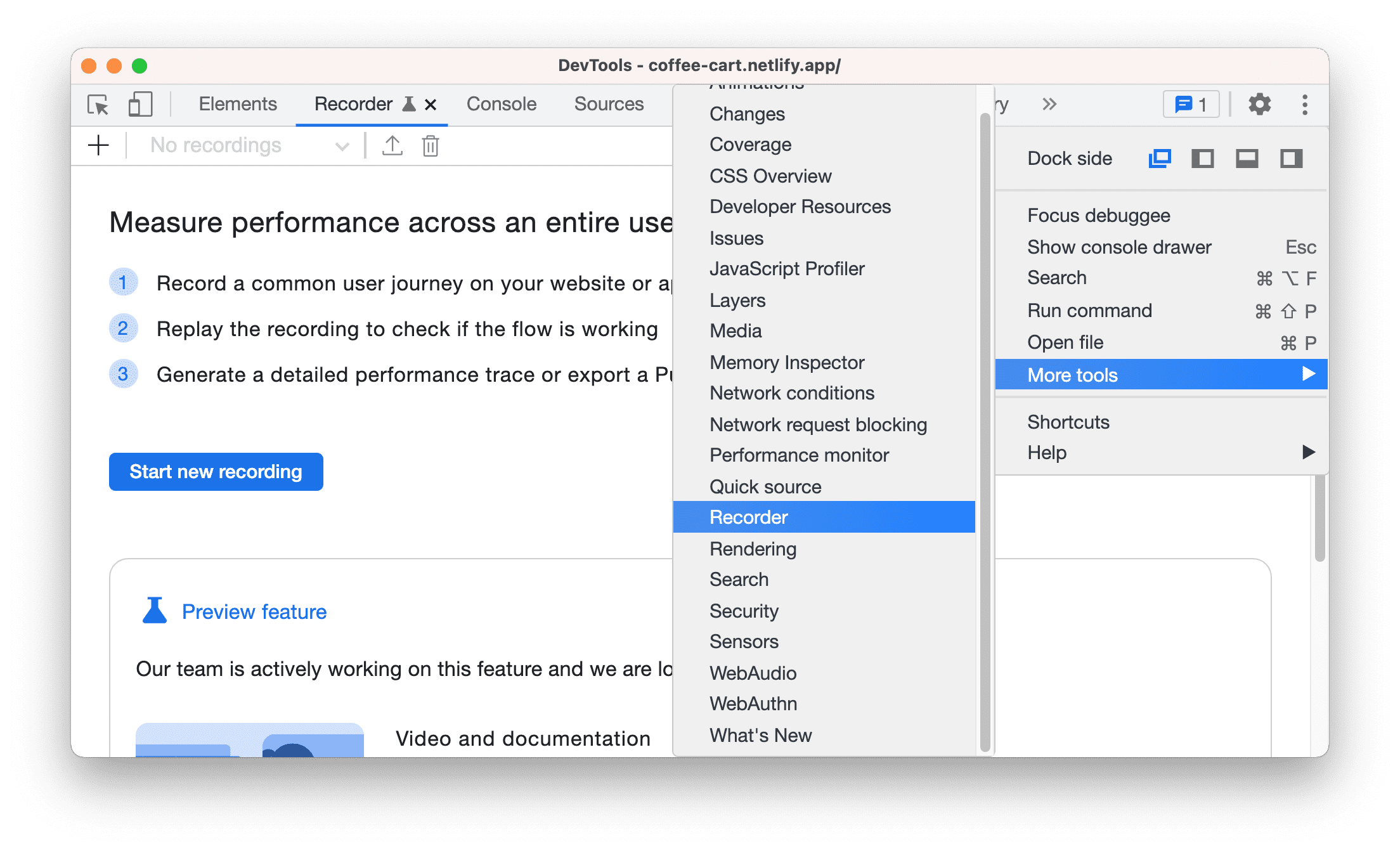Click Start new recording button
The width and height of the screenshot is (1400, 851).
point(216,472)
